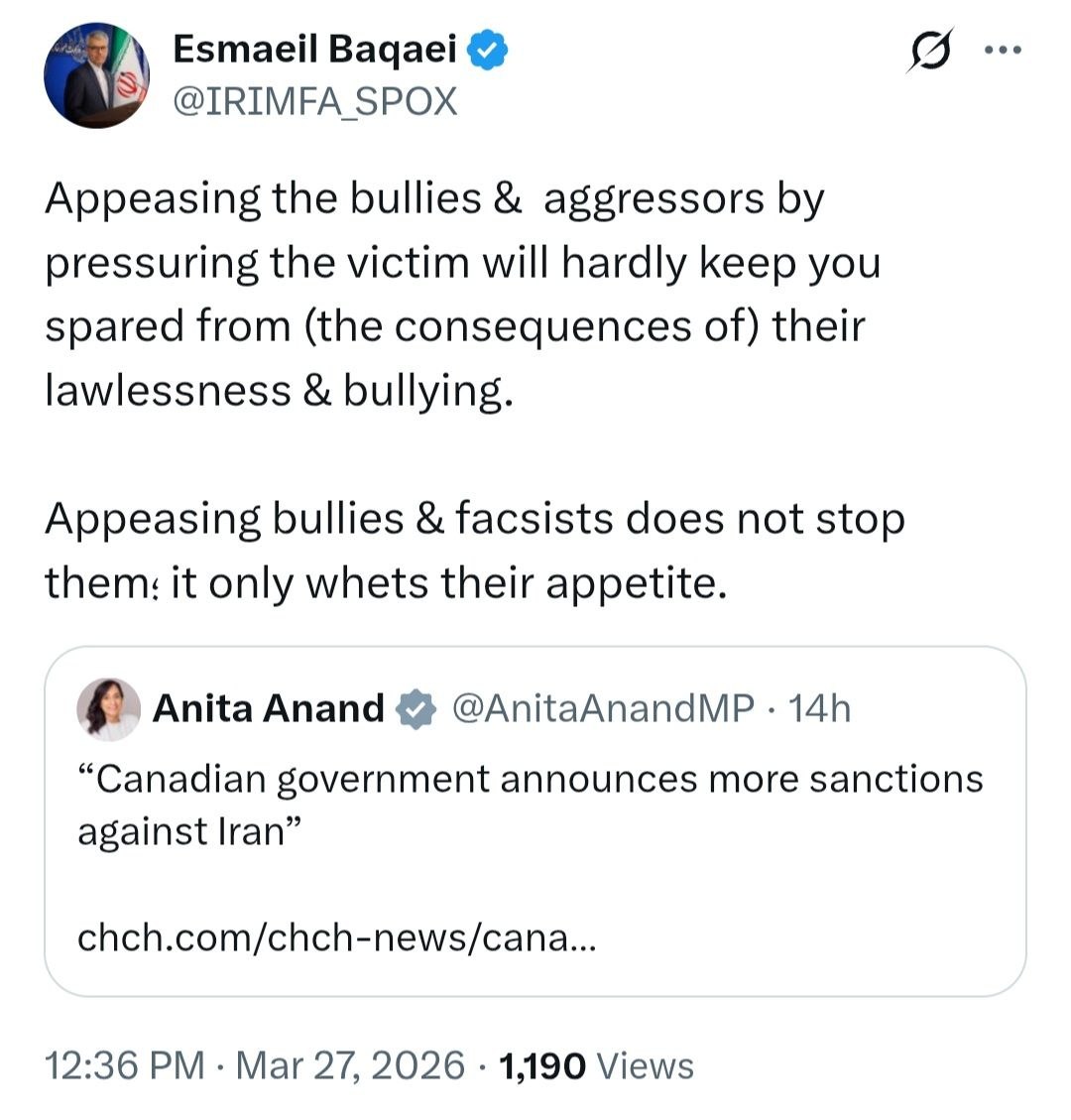Follow the chch.com news link

[337, 936]
